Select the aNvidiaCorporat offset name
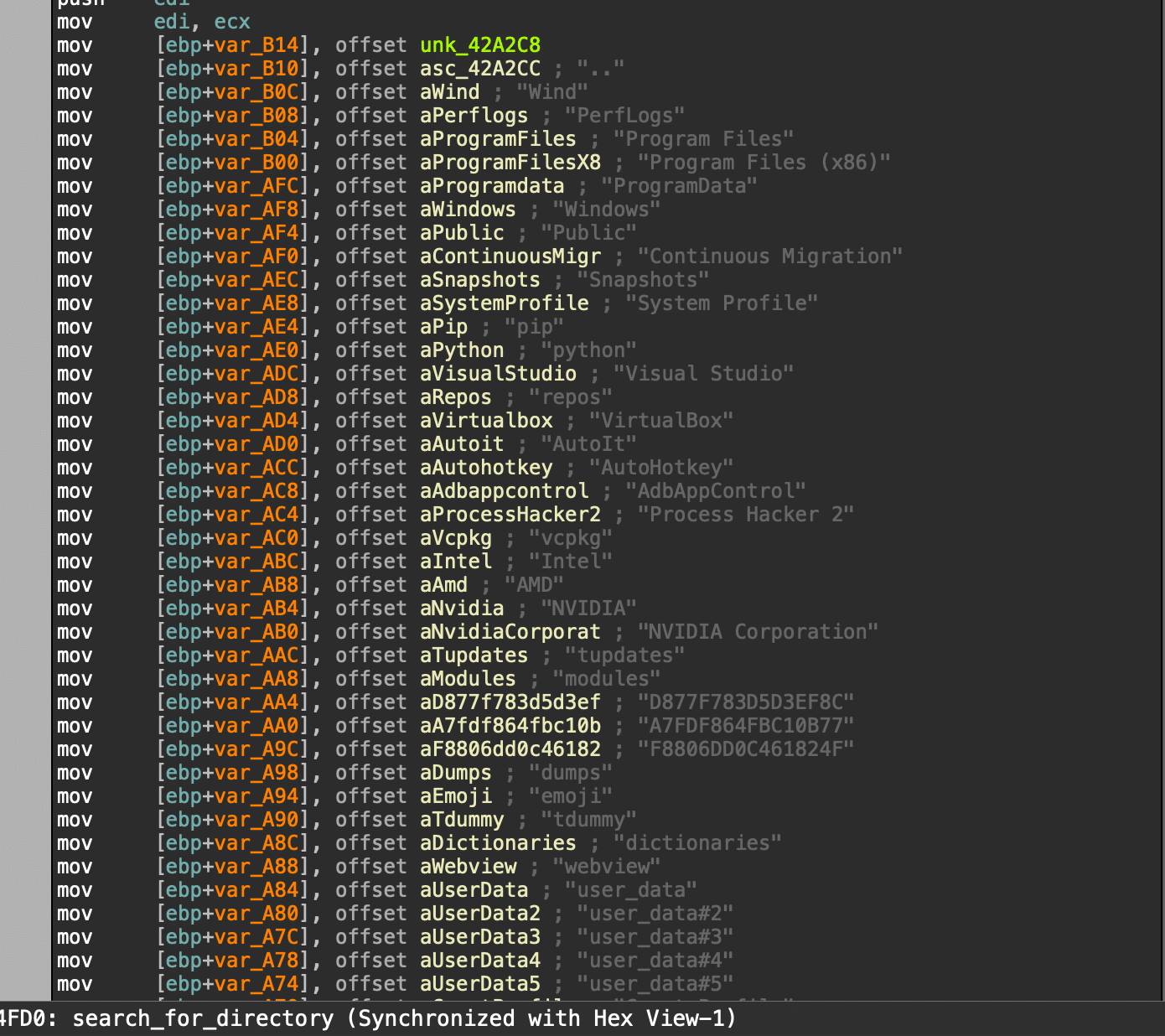Viewport: 1165px width, 1036px height. coord(510,632)
